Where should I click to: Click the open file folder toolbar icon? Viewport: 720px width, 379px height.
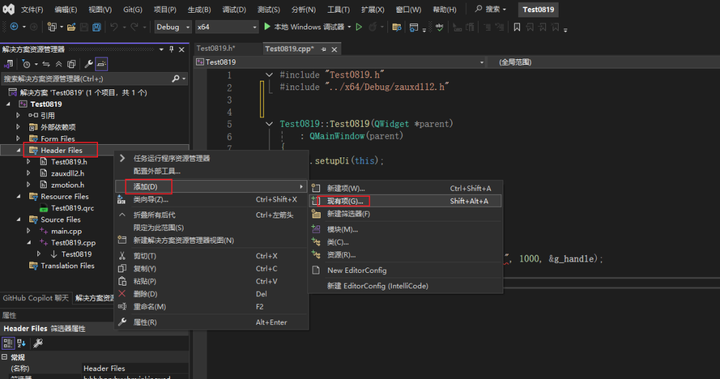[71, 28]
